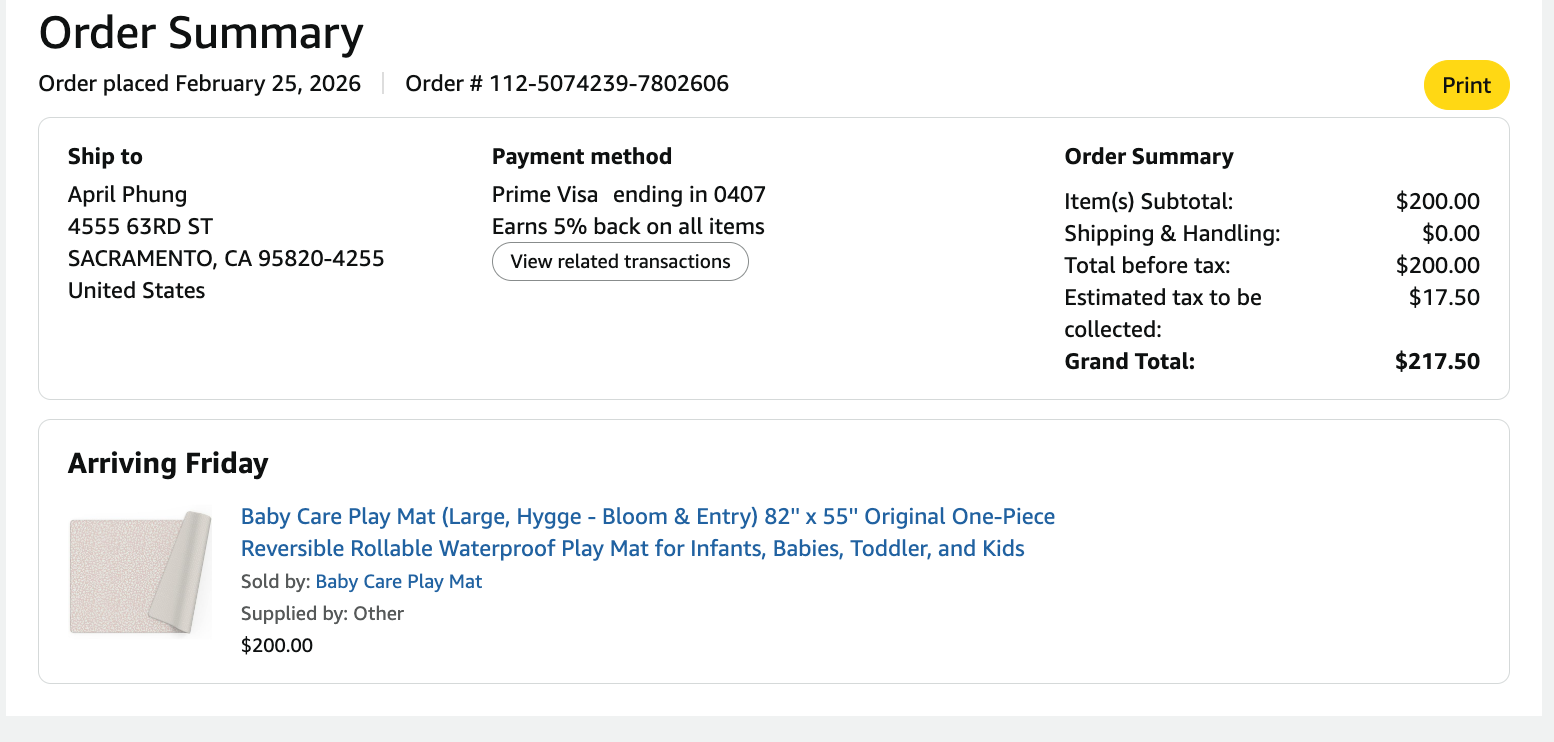Viewport: 1554px width, 742px height.
Task: Click the street address 4555 63RD ST
Action: (x=140, y=226)
